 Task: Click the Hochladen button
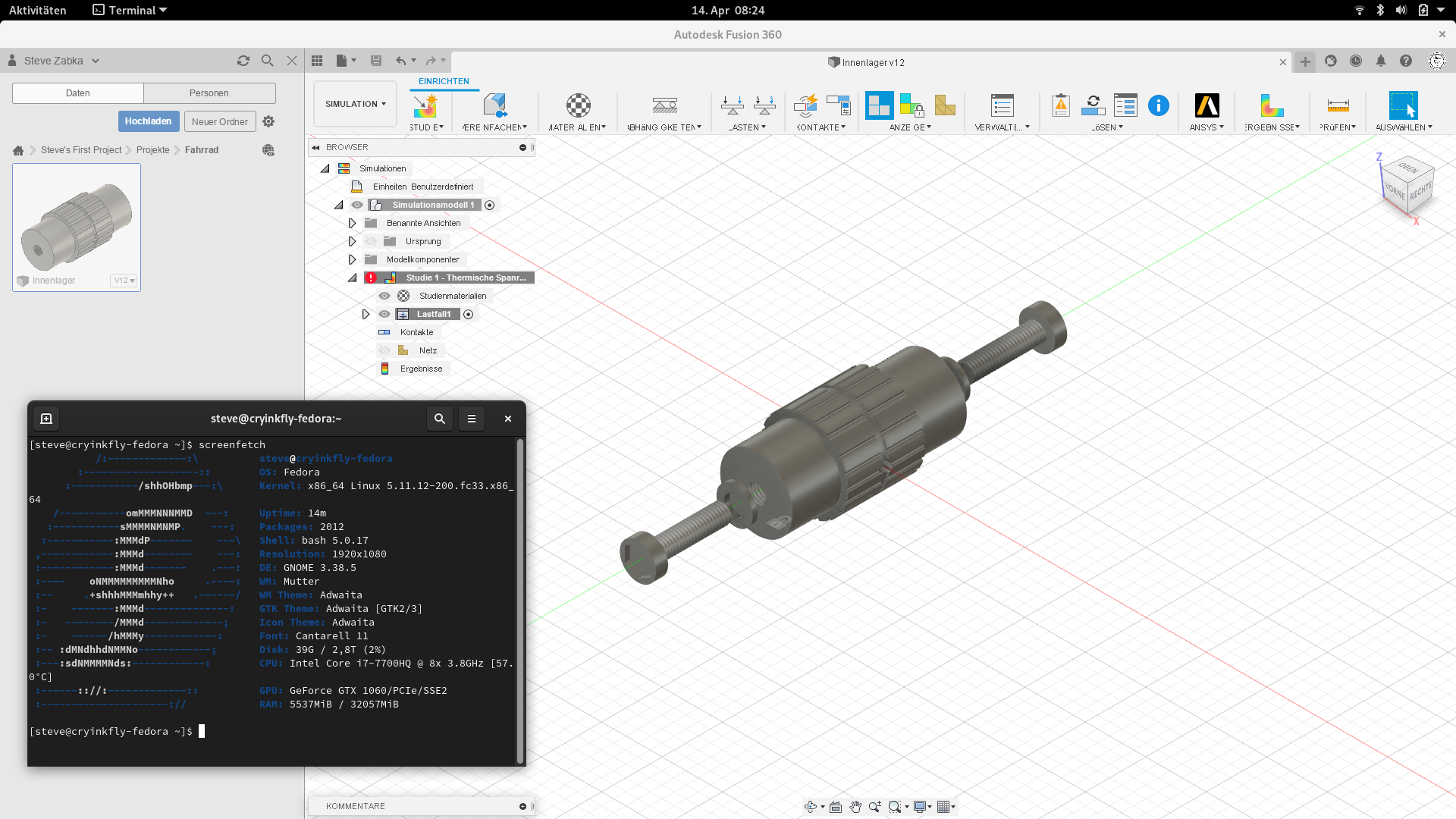[148, 121]
